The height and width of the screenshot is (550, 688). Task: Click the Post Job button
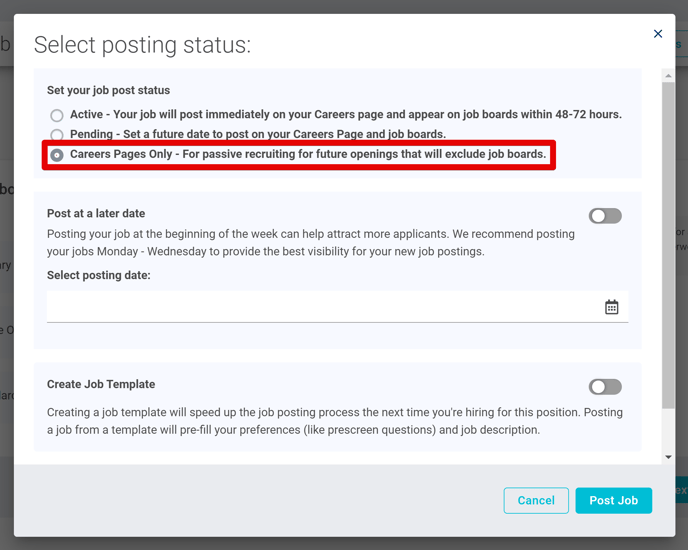point(613,500)
